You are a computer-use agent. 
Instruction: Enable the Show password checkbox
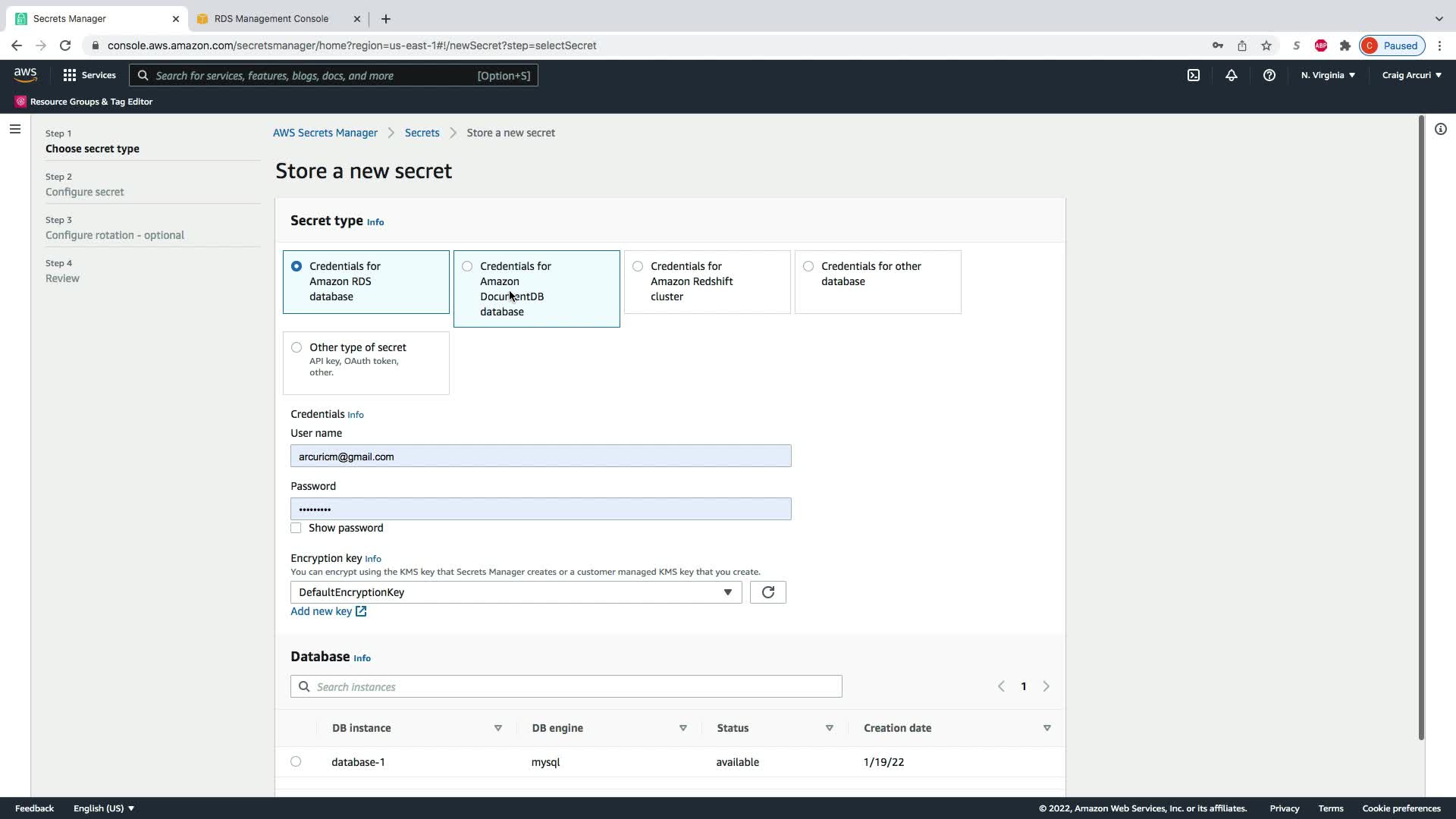click(x=296, y=528)
